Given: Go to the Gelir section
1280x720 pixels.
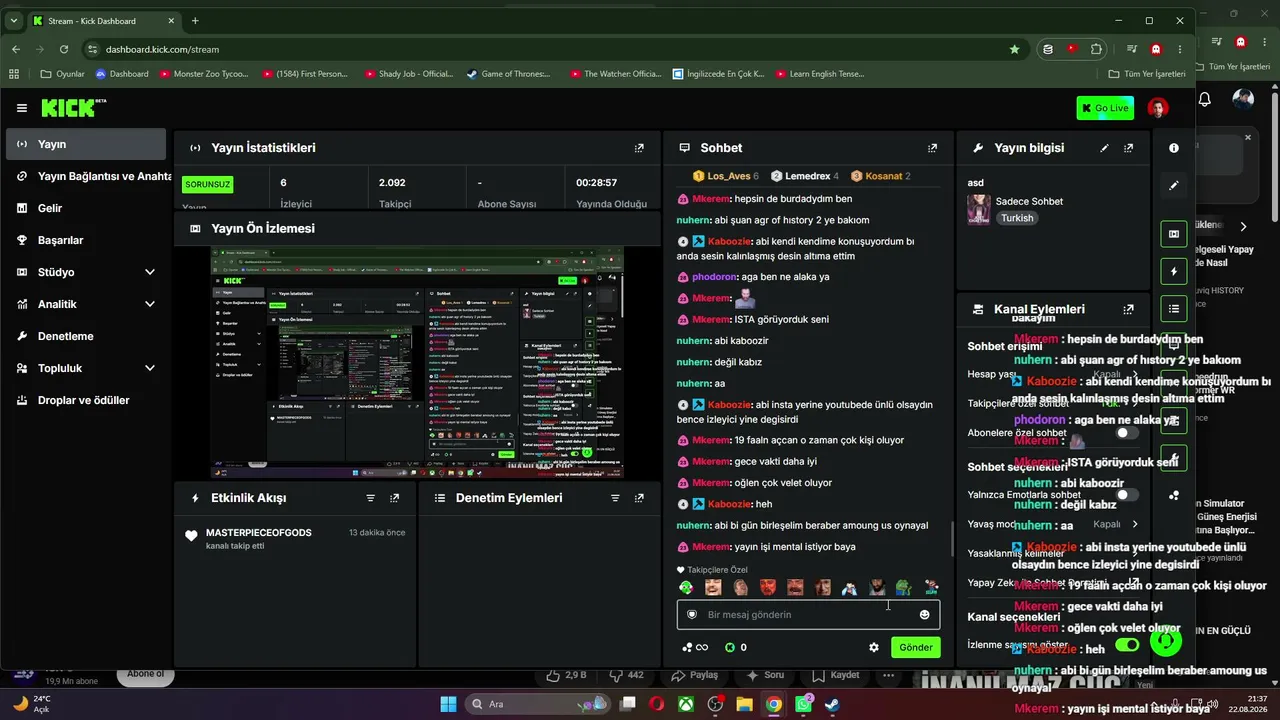Looking at the screenshot, I should pos(86,208).
